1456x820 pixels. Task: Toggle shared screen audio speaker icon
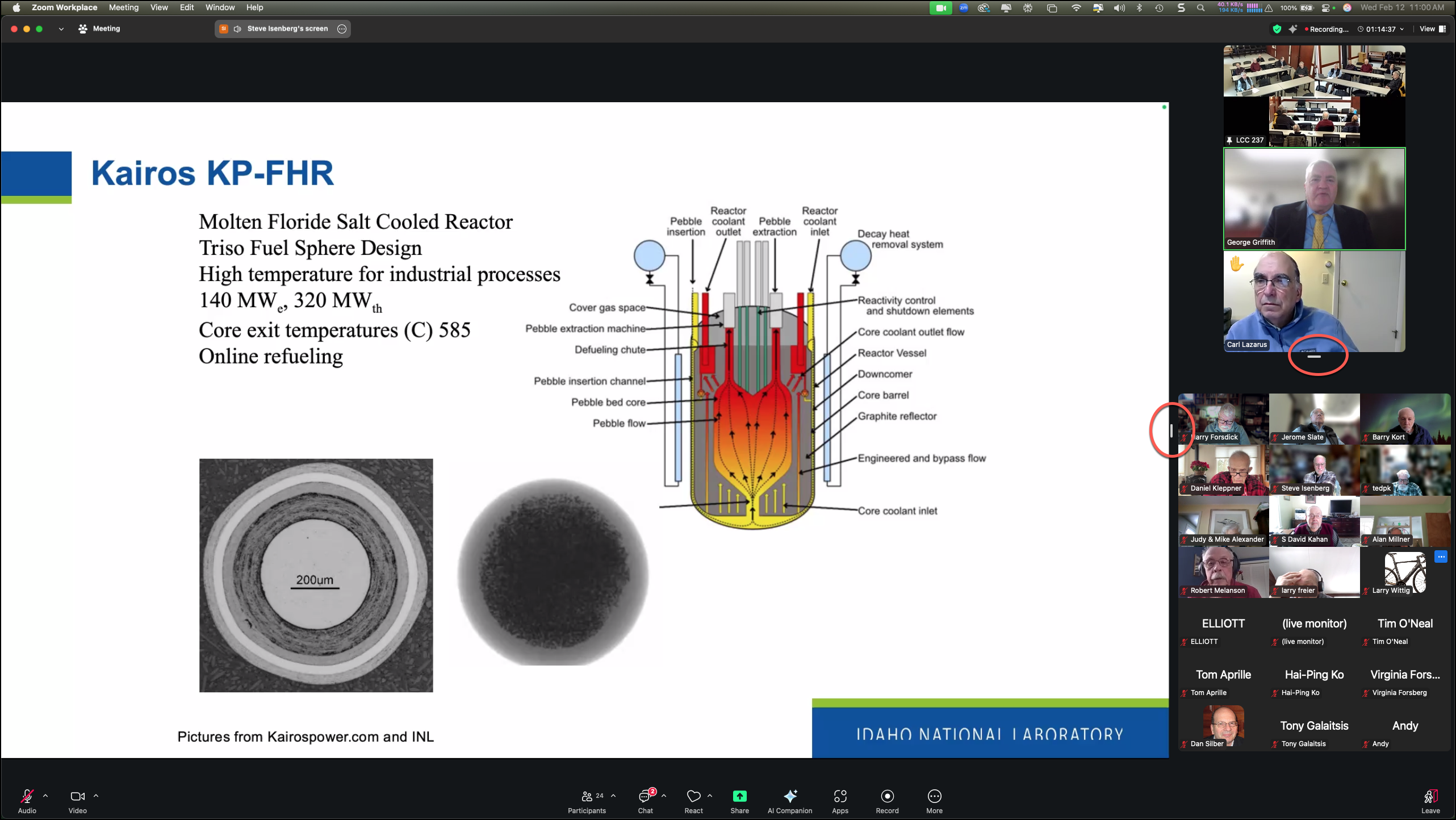(x=237, y=29)
